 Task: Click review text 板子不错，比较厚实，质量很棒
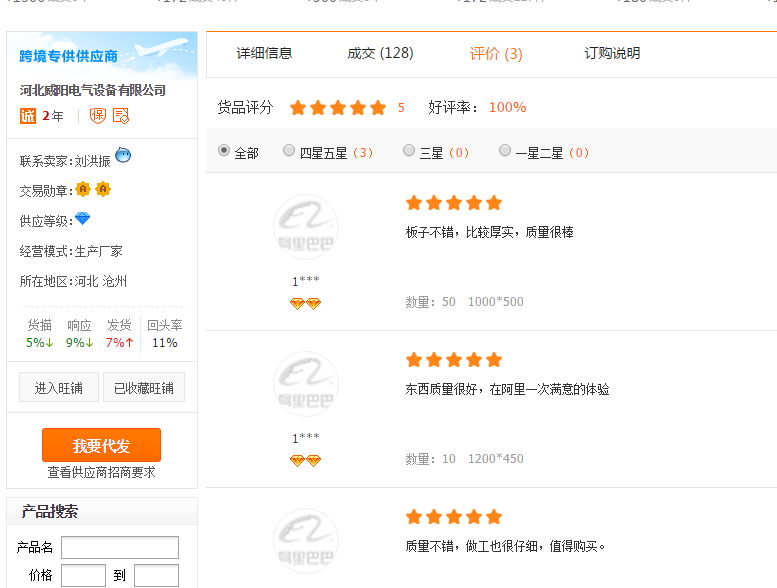coord(490,232)
